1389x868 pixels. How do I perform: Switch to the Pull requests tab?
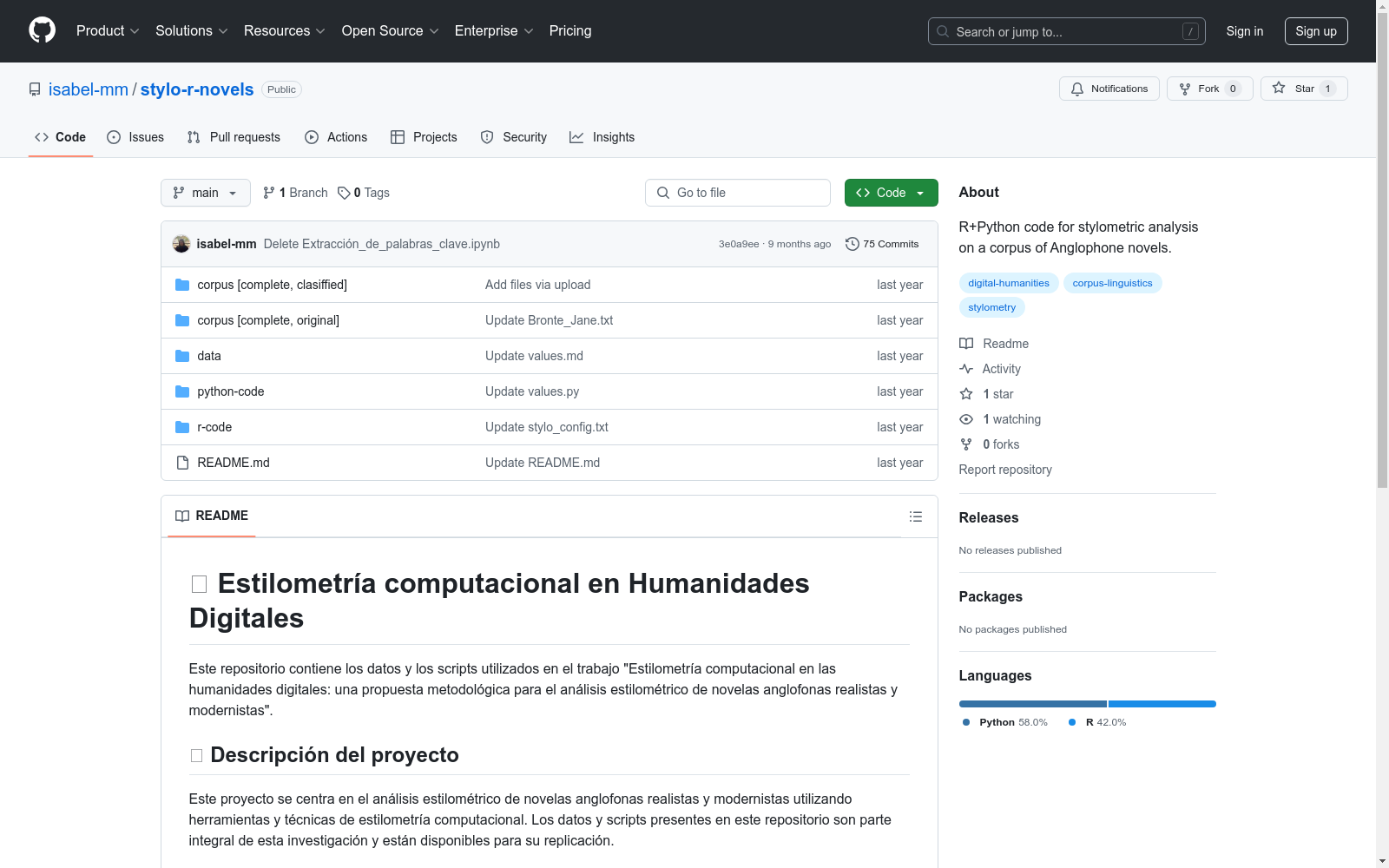coord(234,137)
